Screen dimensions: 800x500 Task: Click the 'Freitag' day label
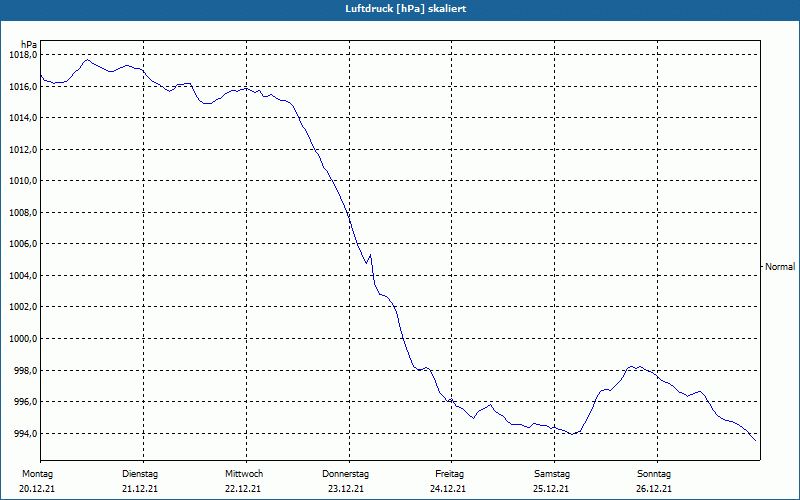click(449, 474)
